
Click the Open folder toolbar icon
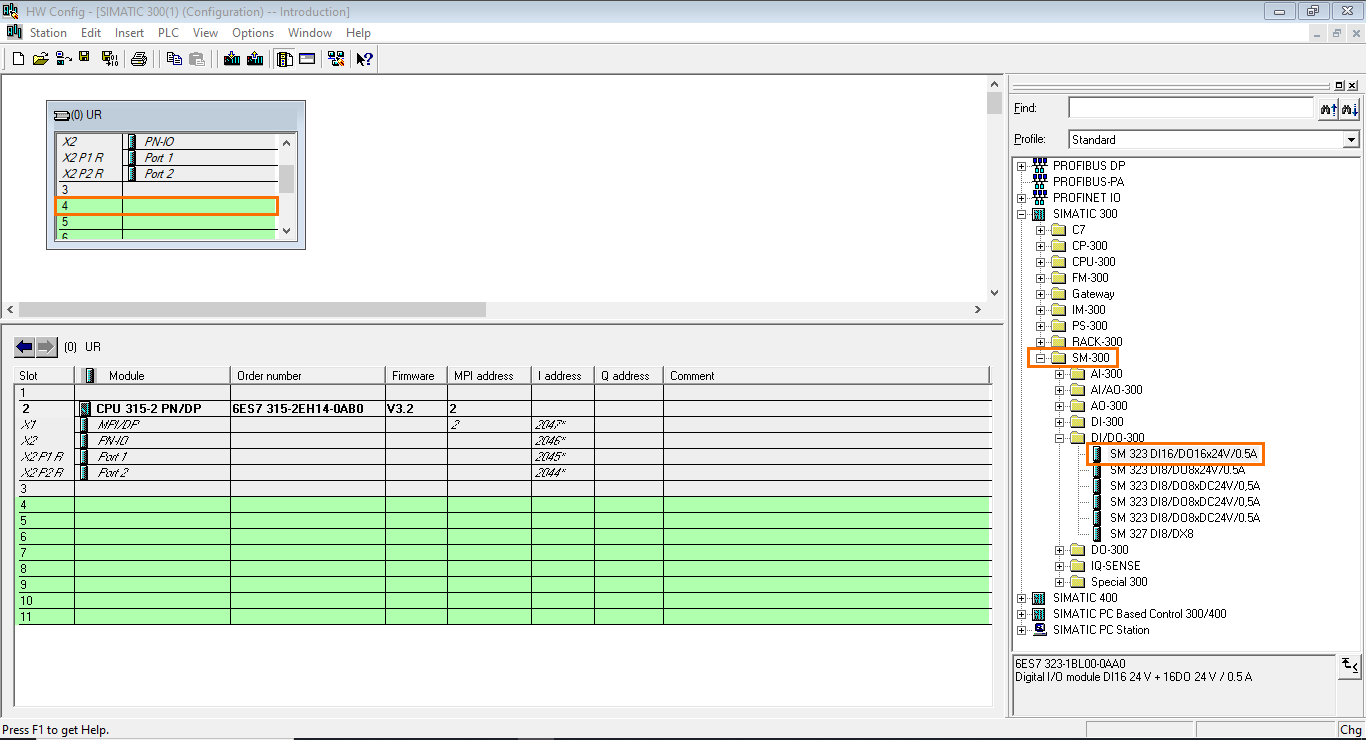[40, 59]
